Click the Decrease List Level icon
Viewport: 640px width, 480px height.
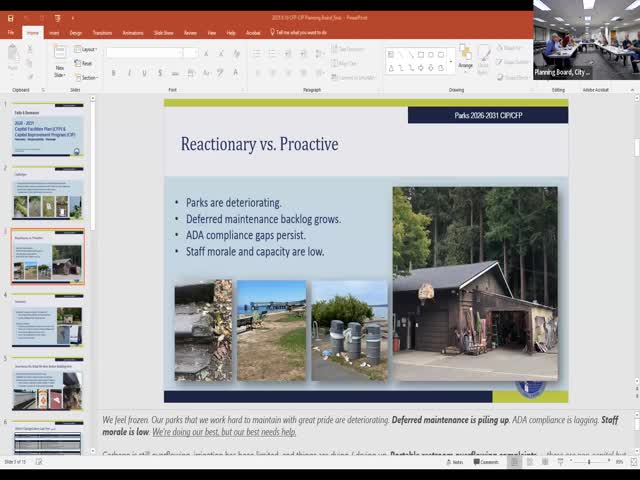[288, 53]
